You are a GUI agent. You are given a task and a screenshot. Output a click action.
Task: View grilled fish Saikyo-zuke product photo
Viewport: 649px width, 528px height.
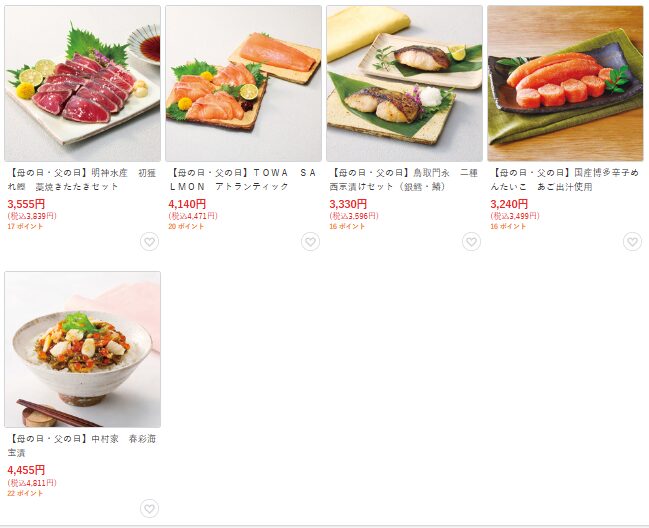tap(404, 84)
